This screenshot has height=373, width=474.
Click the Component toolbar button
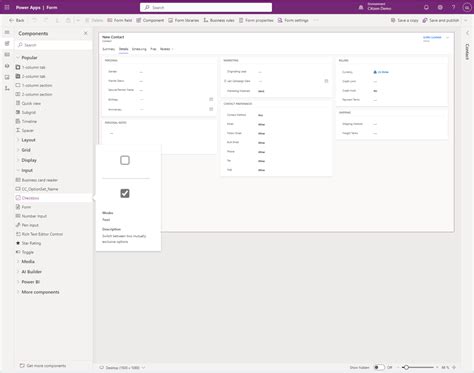point(150,20)
